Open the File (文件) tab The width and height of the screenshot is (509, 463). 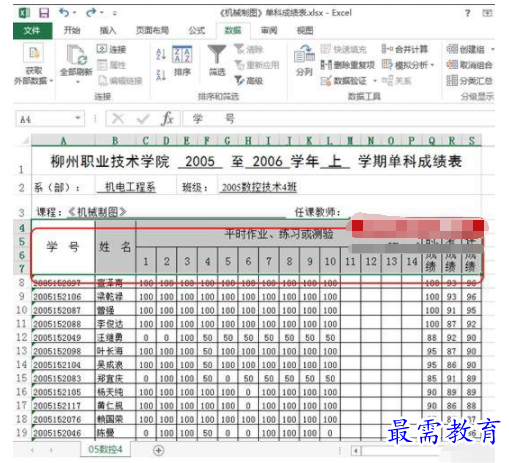[32, 31]
